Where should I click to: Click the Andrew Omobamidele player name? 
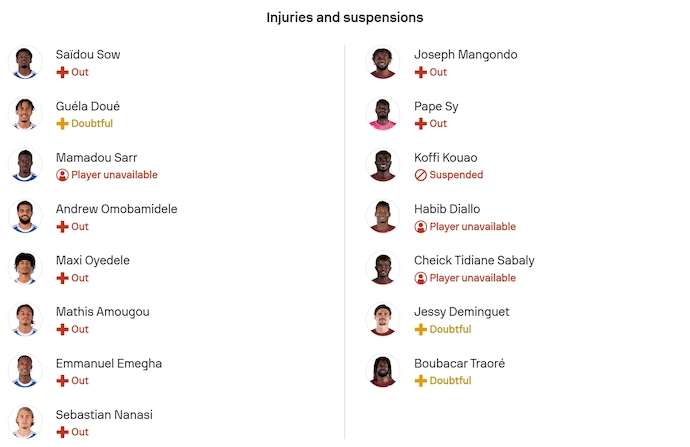point(116,209)
